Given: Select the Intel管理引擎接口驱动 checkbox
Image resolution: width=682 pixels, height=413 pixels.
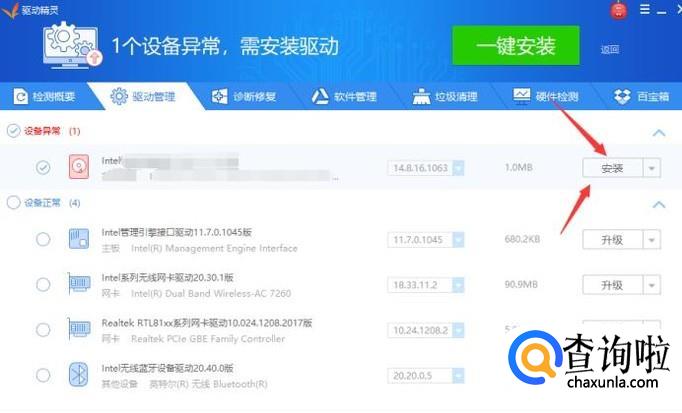Looking at the screenshot, I should point(43,239).
